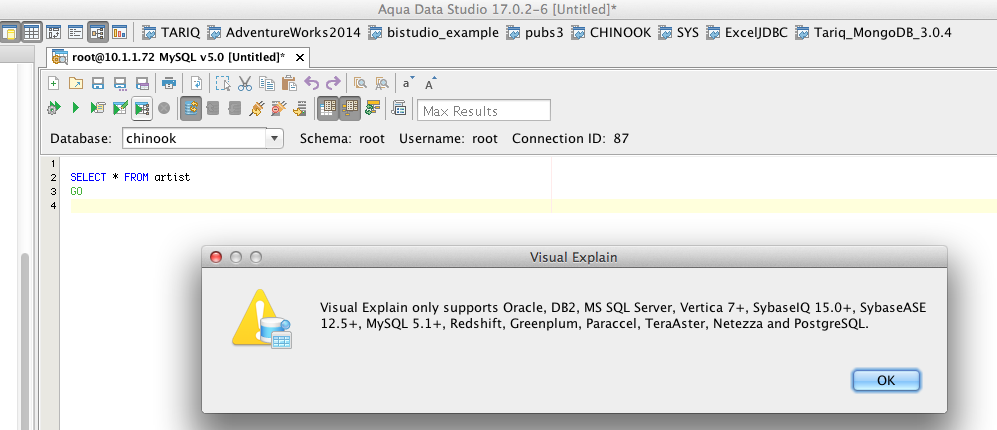Open the pubs3 server shortcut
Image resolution: width=997 pixels, height=430 pixels.
[x=535, y=32]
